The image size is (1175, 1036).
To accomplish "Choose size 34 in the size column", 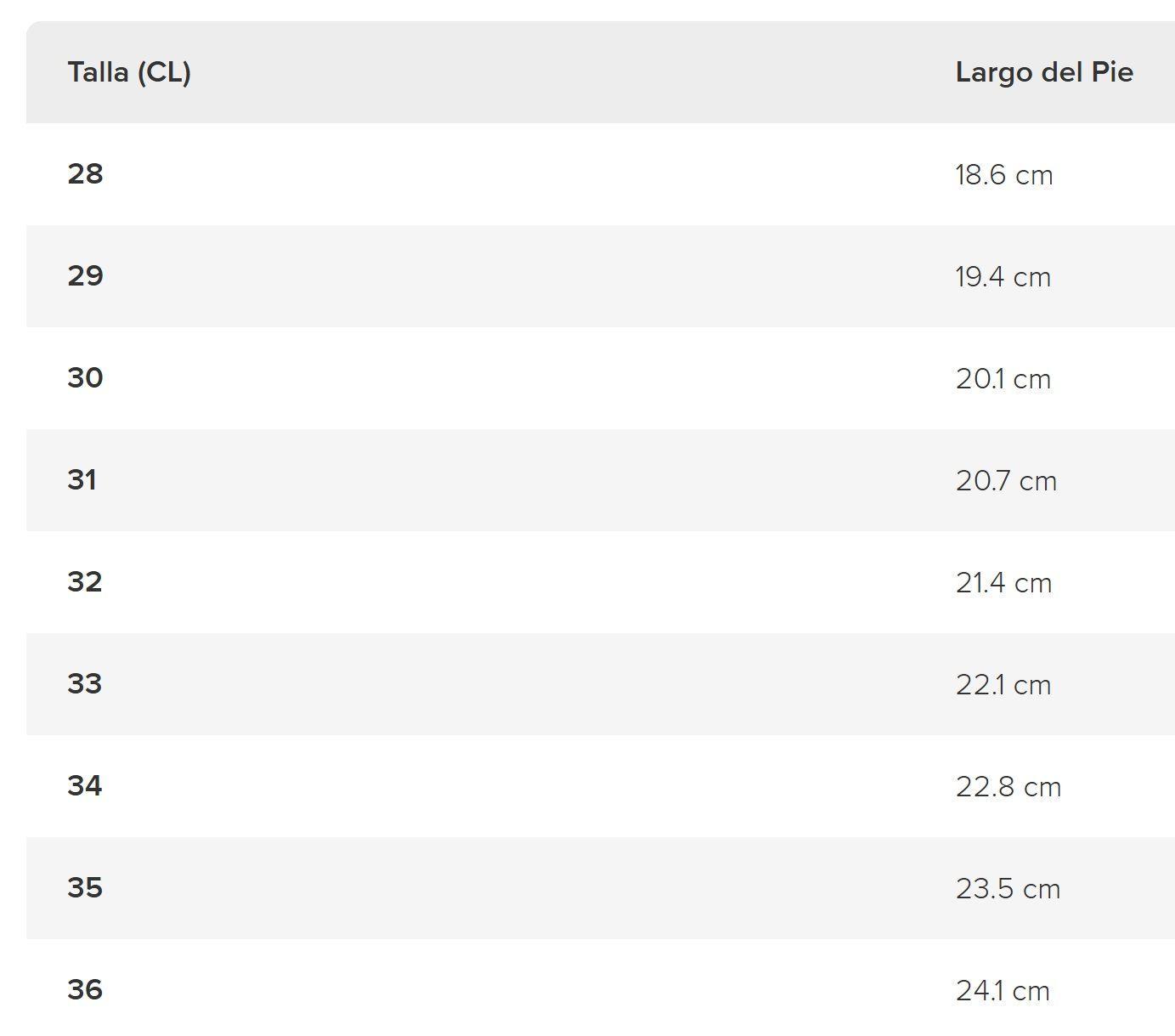I will pyautogui.click(x=85, y=786).
